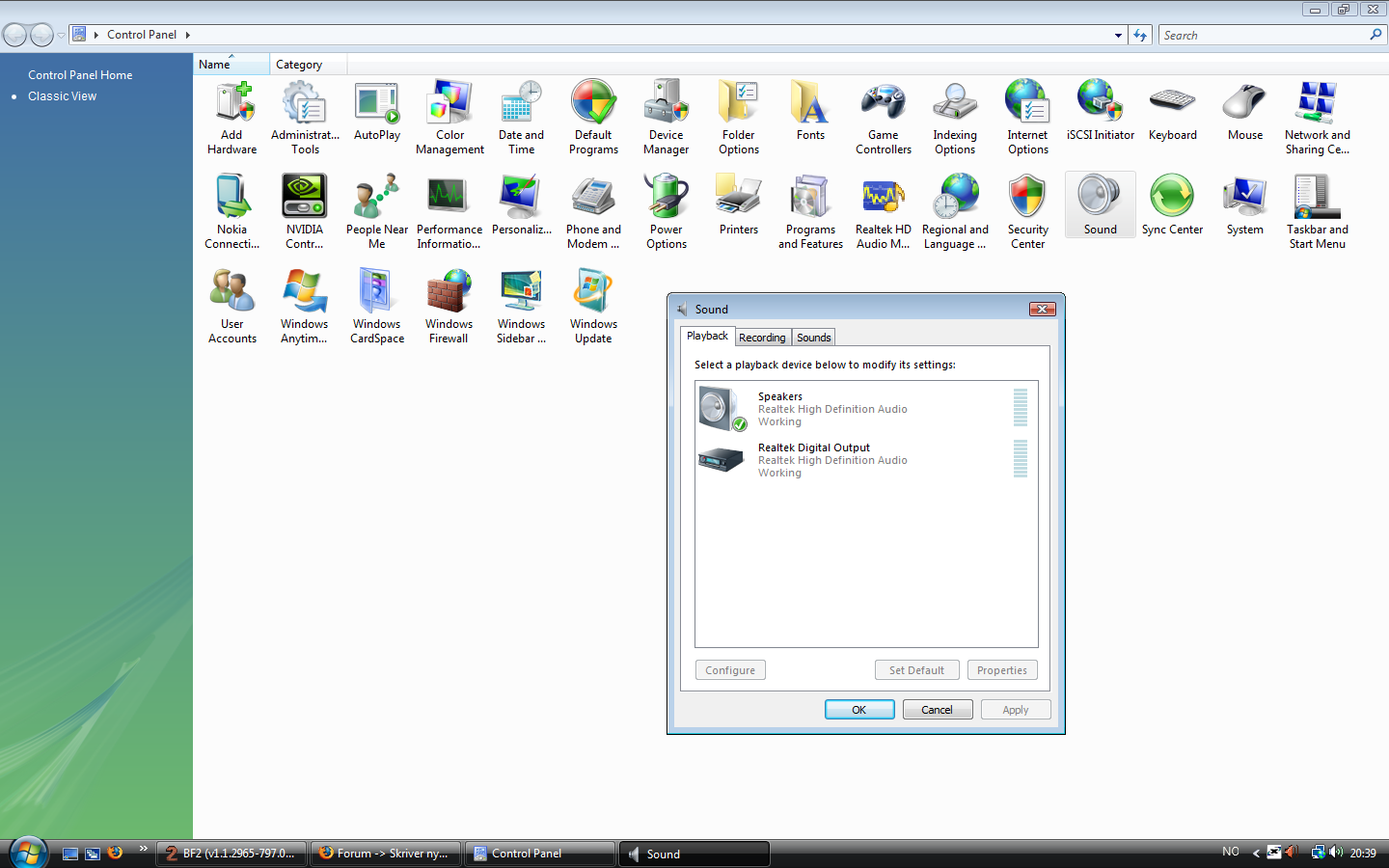This screenshot has height=868, width=1389.
Task: Click Control Panel Home link
Action: pyautogui.click(x=80, y=75)
